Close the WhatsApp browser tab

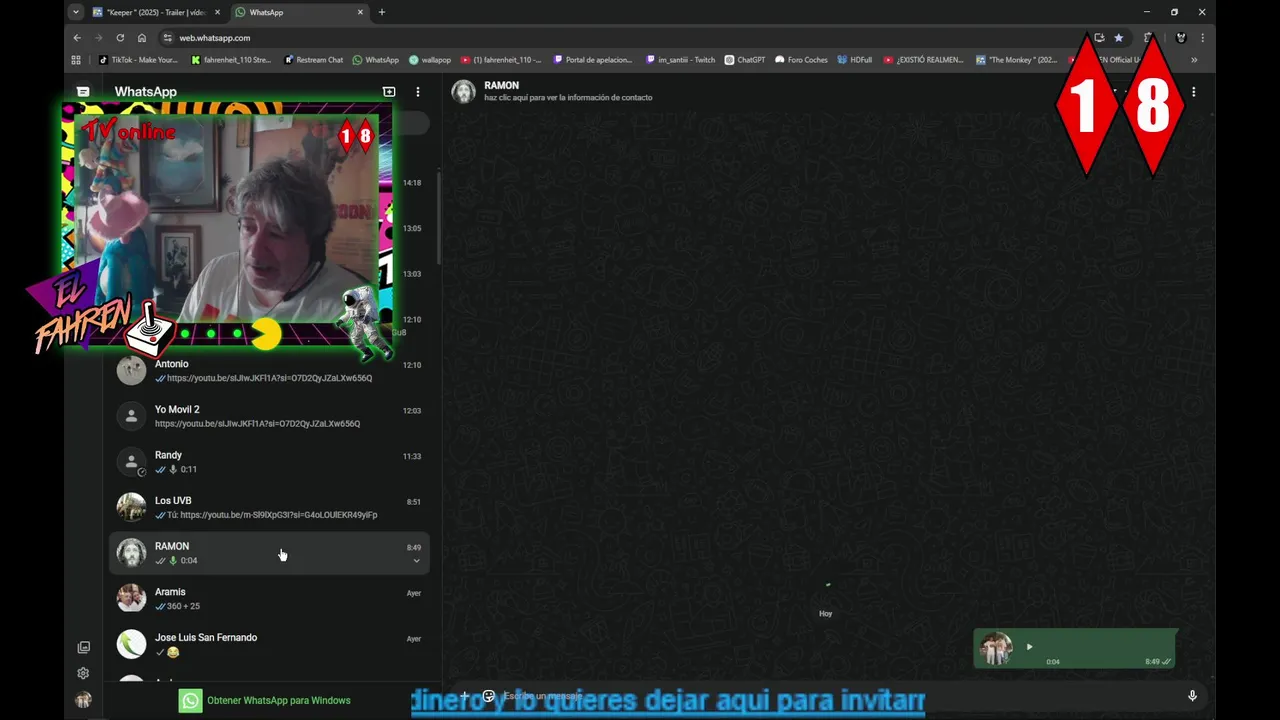pyautogui.click(x=360, y=12)
